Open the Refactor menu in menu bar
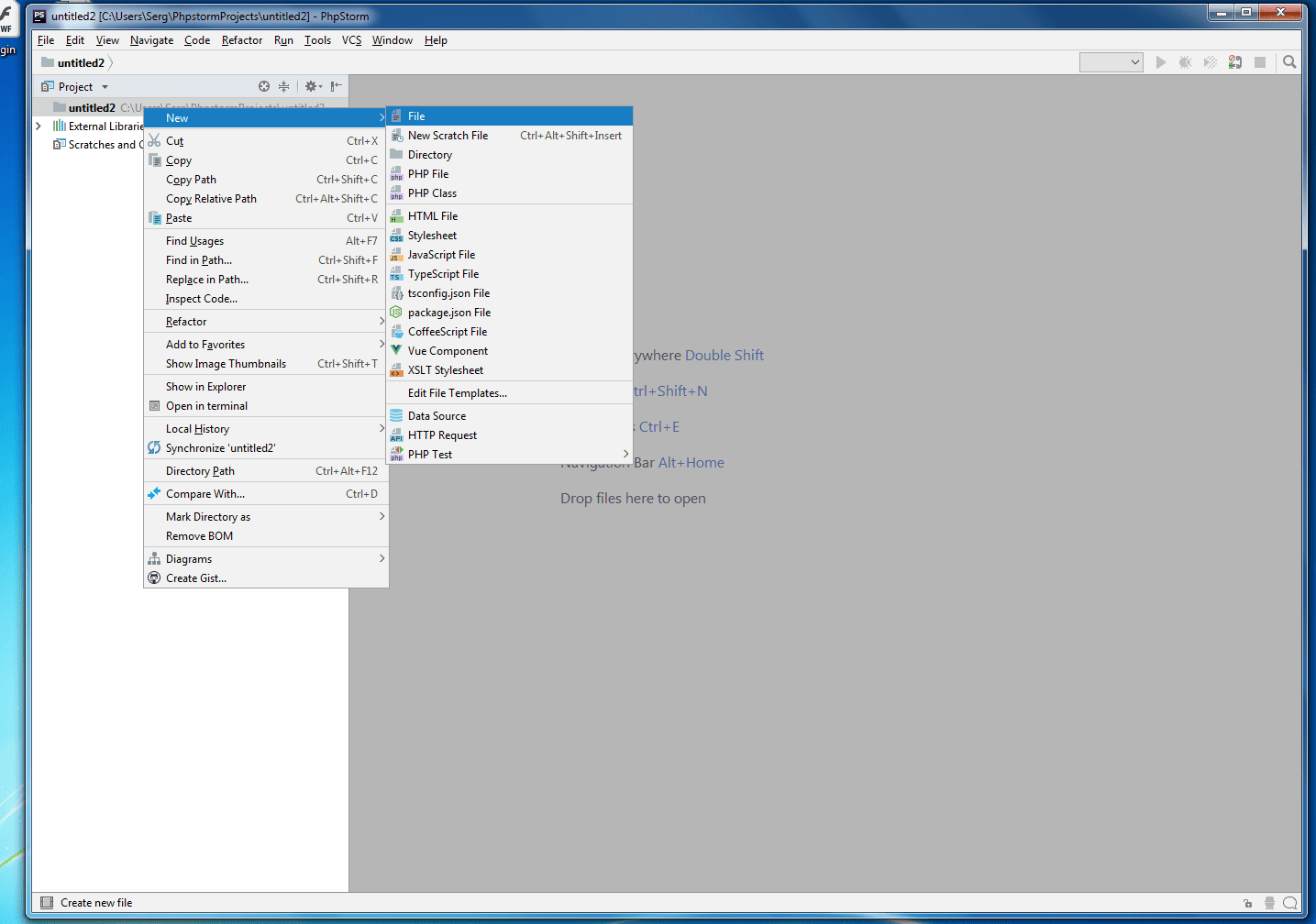 point(242,40)
